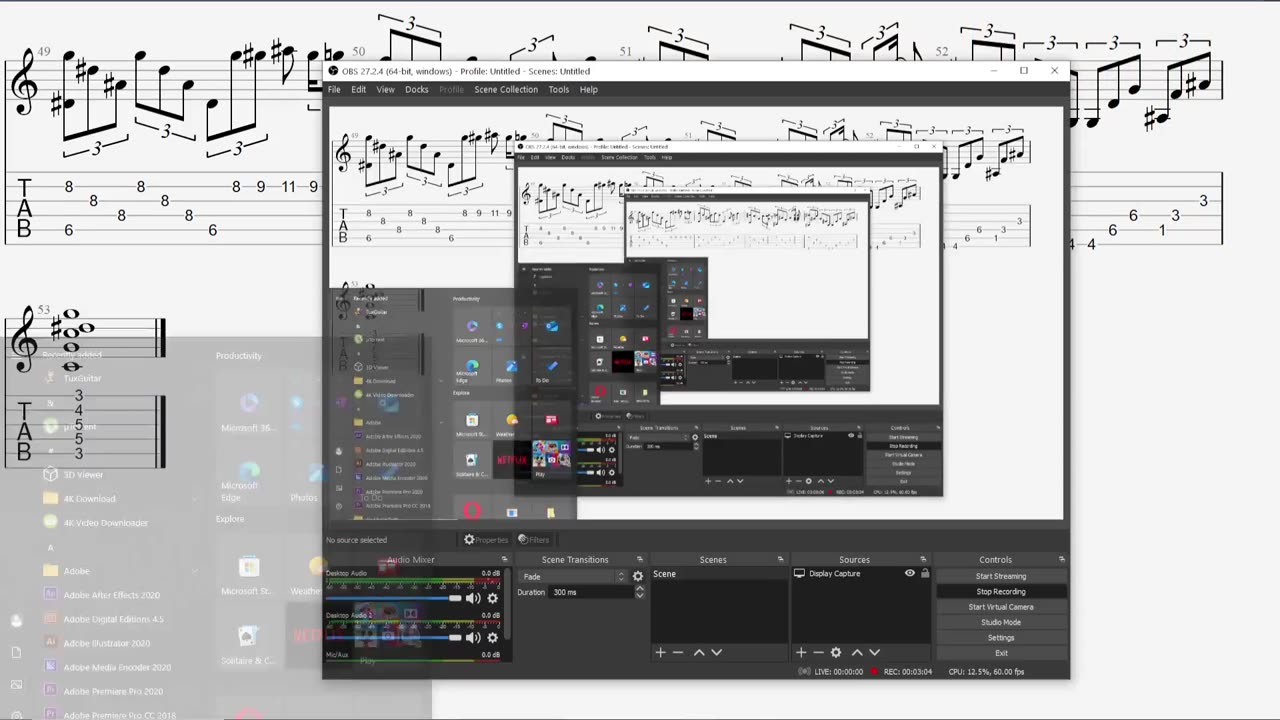Viewport: 1280px width, 720px height.
Task: Click the Adobe Media Encoder 2020 icon
Action: click(51, 667)
